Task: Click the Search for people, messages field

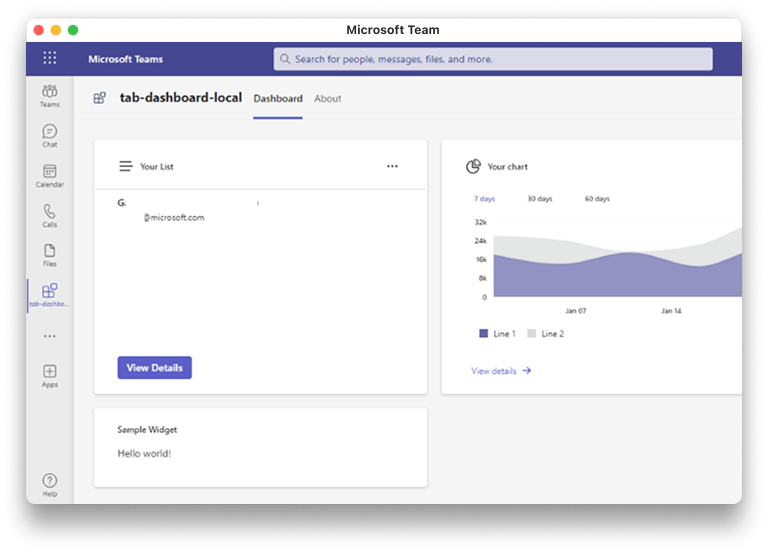Action: (x=493, y=59)
